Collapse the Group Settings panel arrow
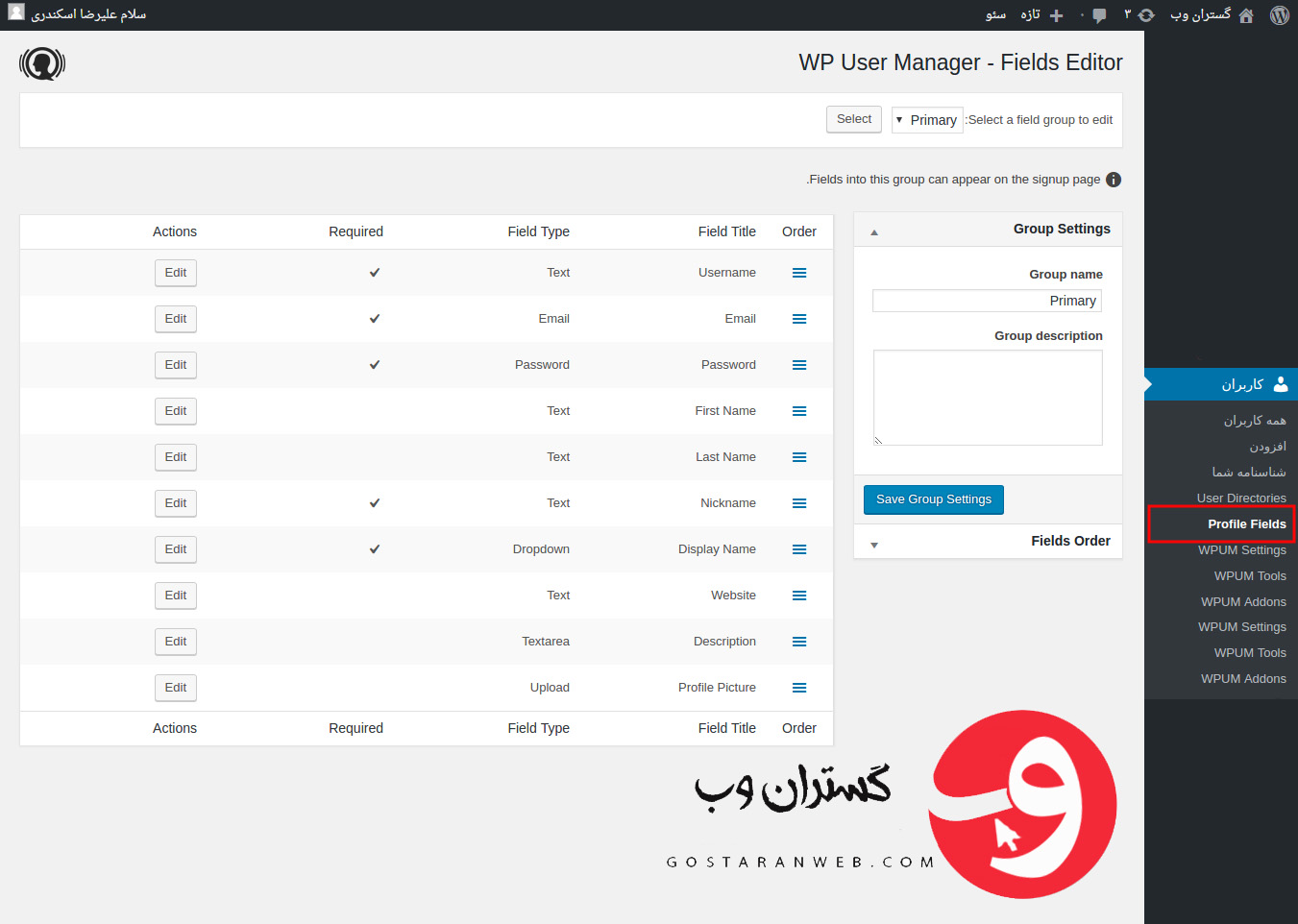 874,232
